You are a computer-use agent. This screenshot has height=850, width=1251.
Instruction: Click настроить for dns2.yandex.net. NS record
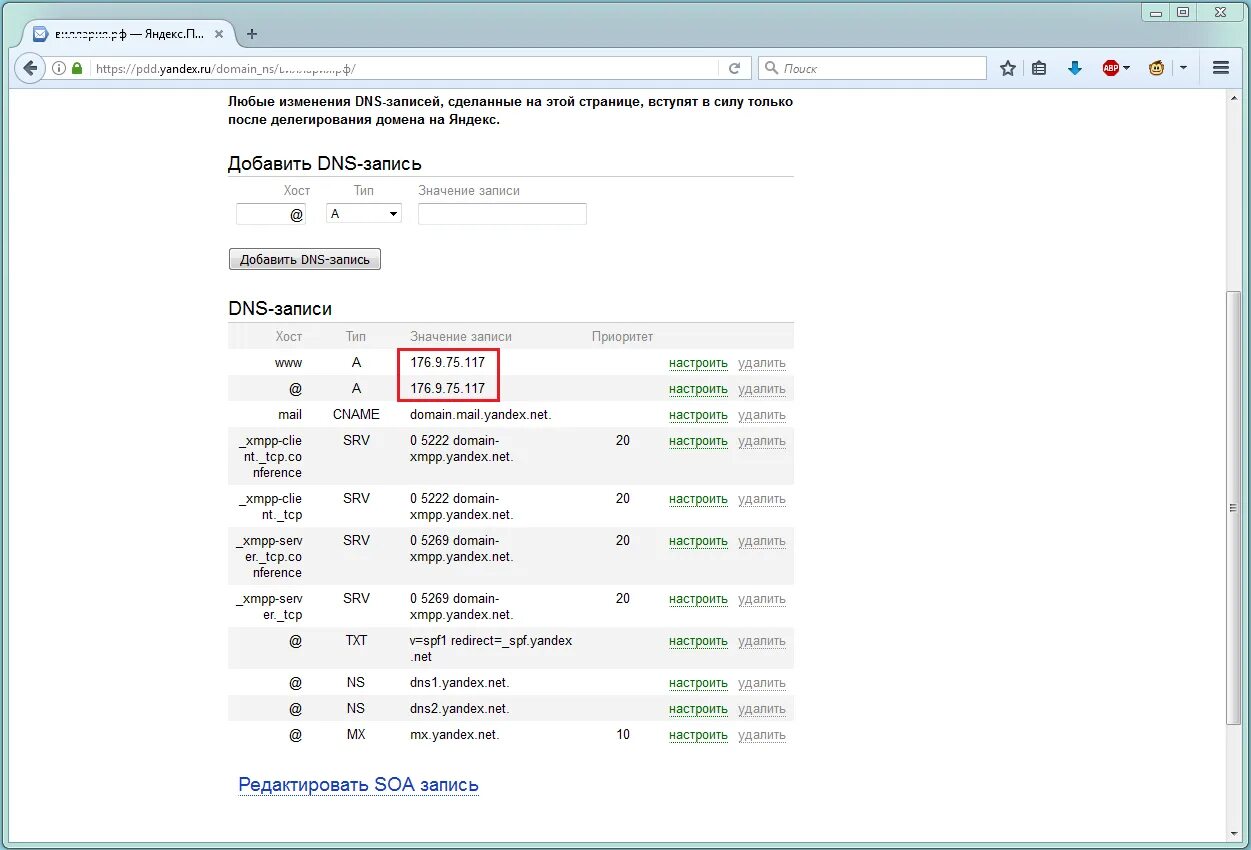pos(698,709)
